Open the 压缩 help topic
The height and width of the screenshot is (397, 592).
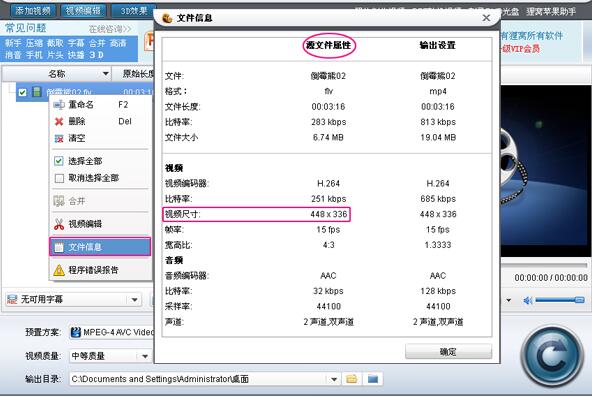[34, 43]
